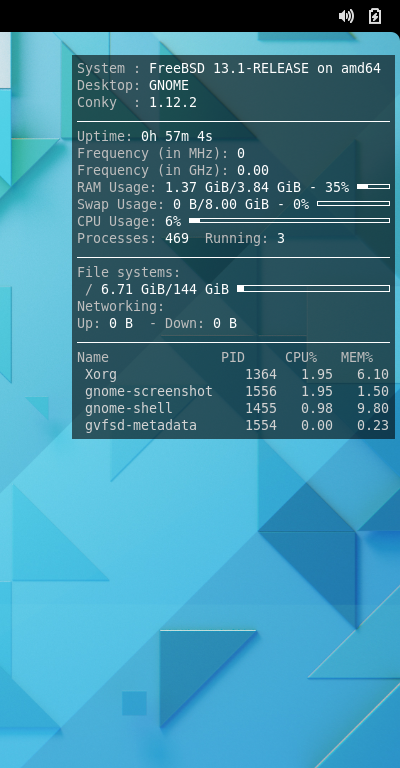The height and width of the screenshot is (768, 400).
Task: Select MEM% value '1.50' for gnome-screenshot
Action: click(373, 392)
